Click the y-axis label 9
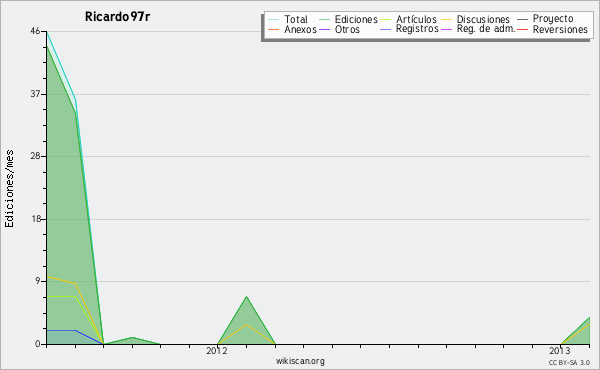This screenshot has width=600, height=370. click(x=38, y=281)
